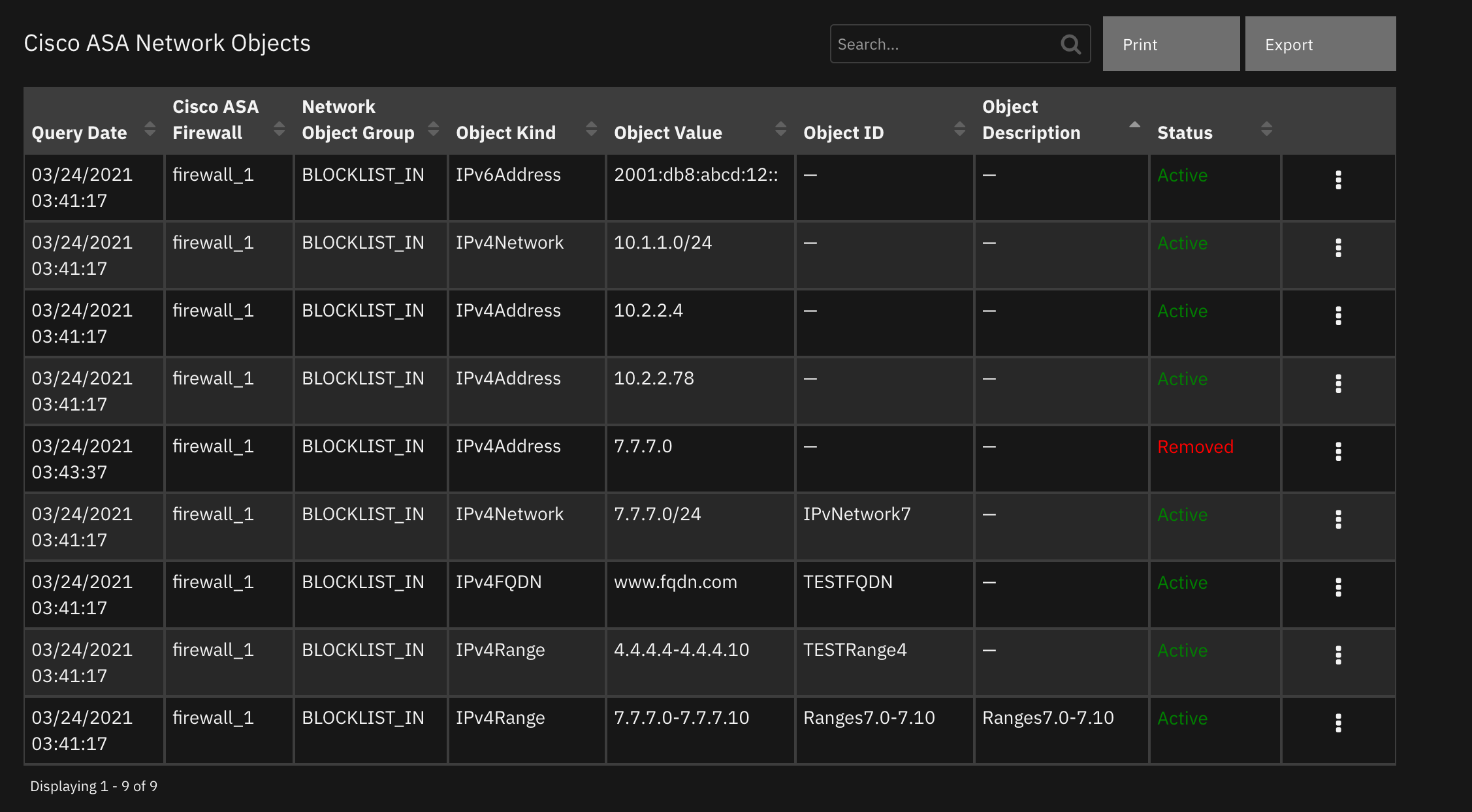Sort by Object Kind column arrows
This screenshot has width=1472, height=812.
point(591,129)
